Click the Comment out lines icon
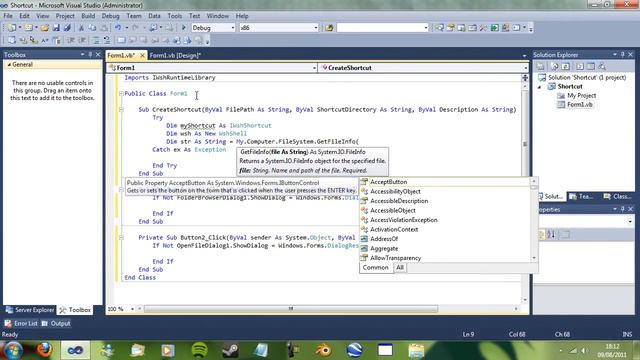The image size is (640, 360). pyautogui.click(x=96, y=40)
